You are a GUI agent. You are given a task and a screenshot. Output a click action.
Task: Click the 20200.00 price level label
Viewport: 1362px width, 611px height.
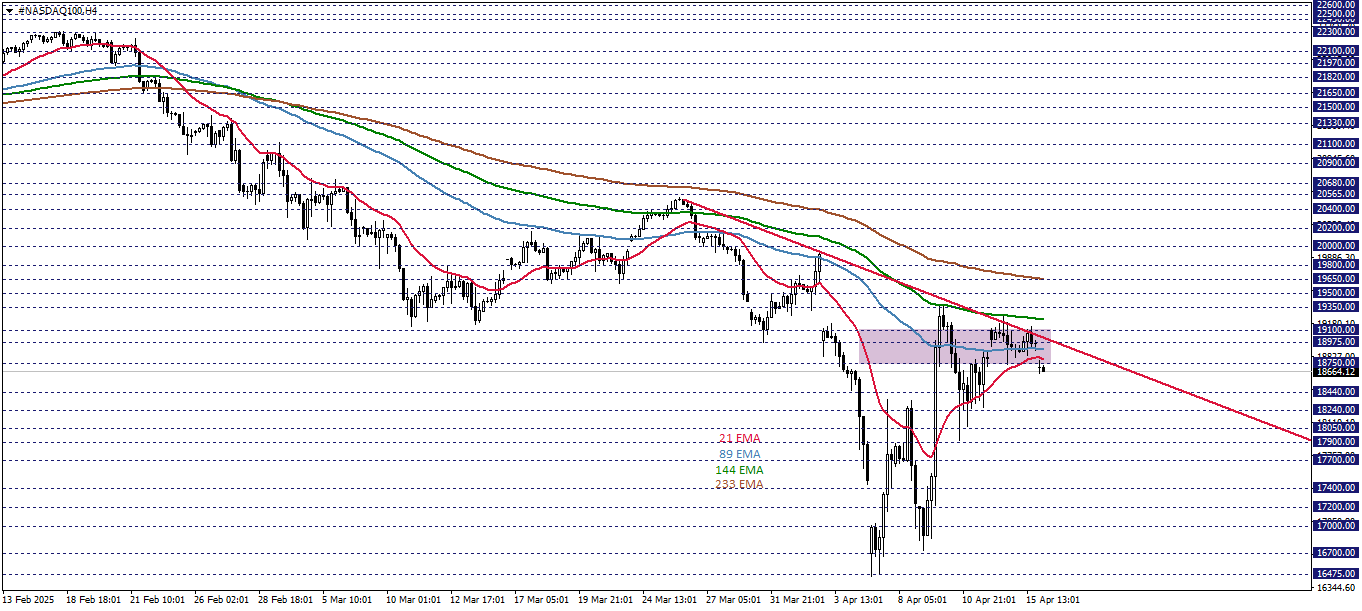1336,227
